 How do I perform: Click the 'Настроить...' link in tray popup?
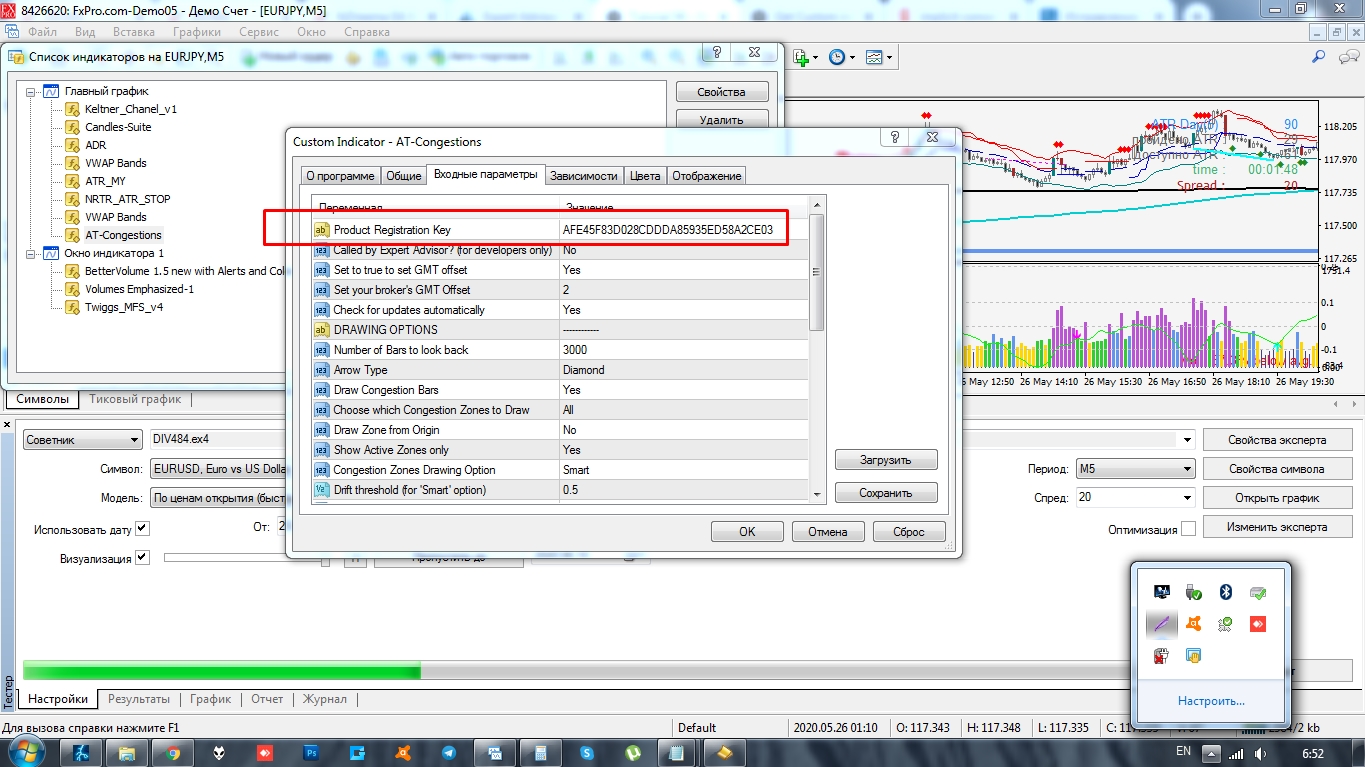coord(1211,701)
